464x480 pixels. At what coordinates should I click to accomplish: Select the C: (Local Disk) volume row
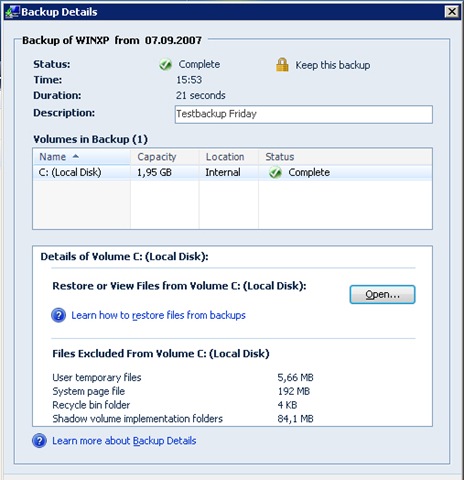232,172
